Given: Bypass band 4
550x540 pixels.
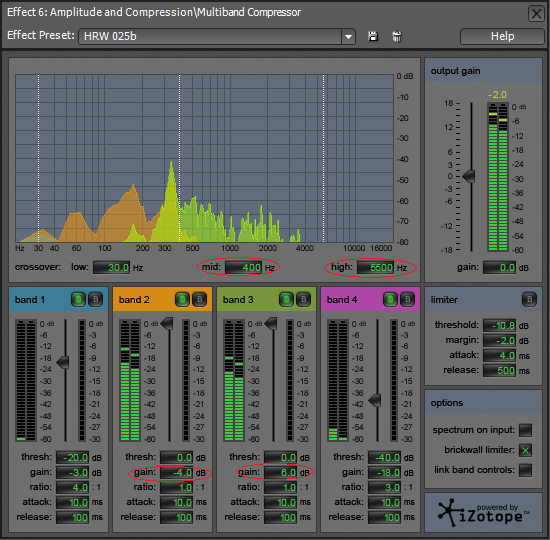Looking at the screenshot, I should [407, 299].
